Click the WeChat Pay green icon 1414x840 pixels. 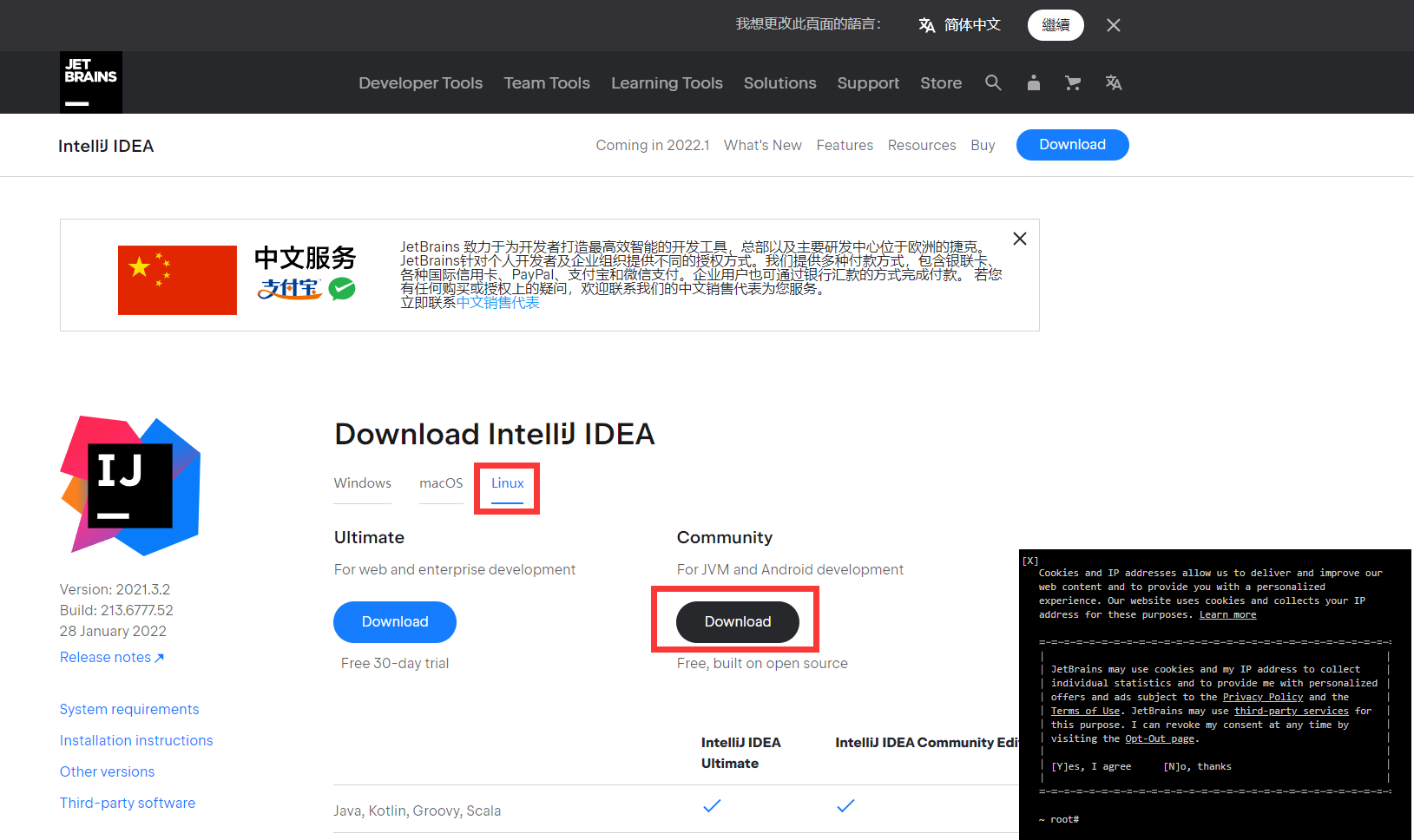coord(342,289)
